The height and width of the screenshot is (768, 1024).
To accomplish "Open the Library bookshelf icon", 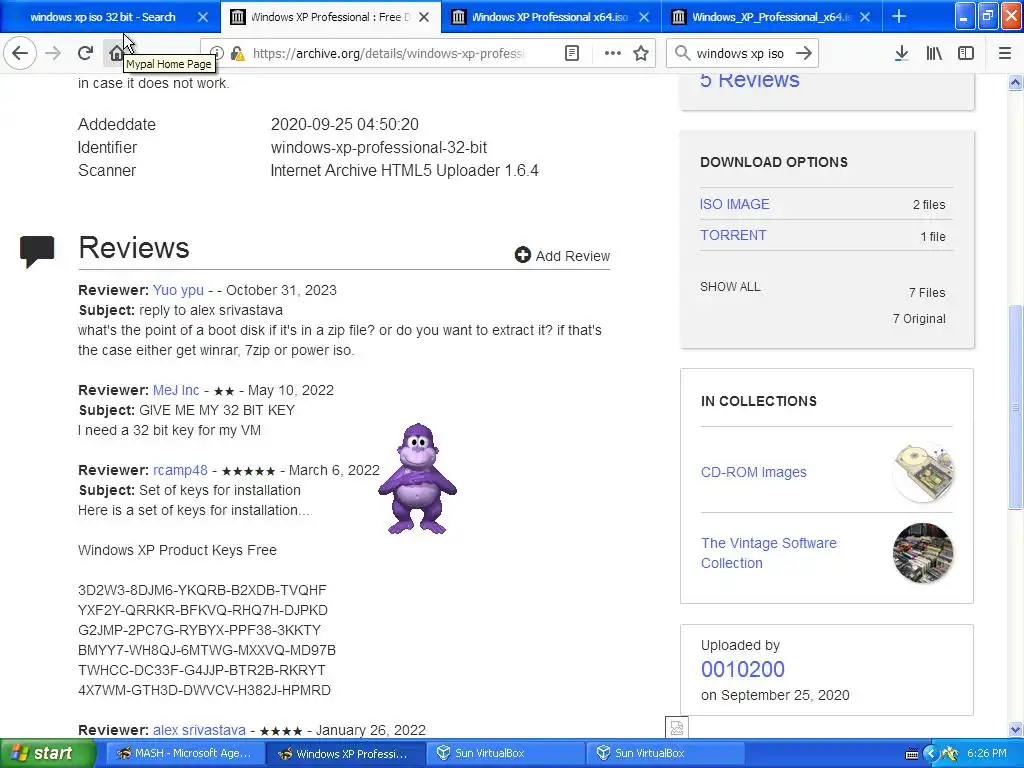I will coord(934,54).
